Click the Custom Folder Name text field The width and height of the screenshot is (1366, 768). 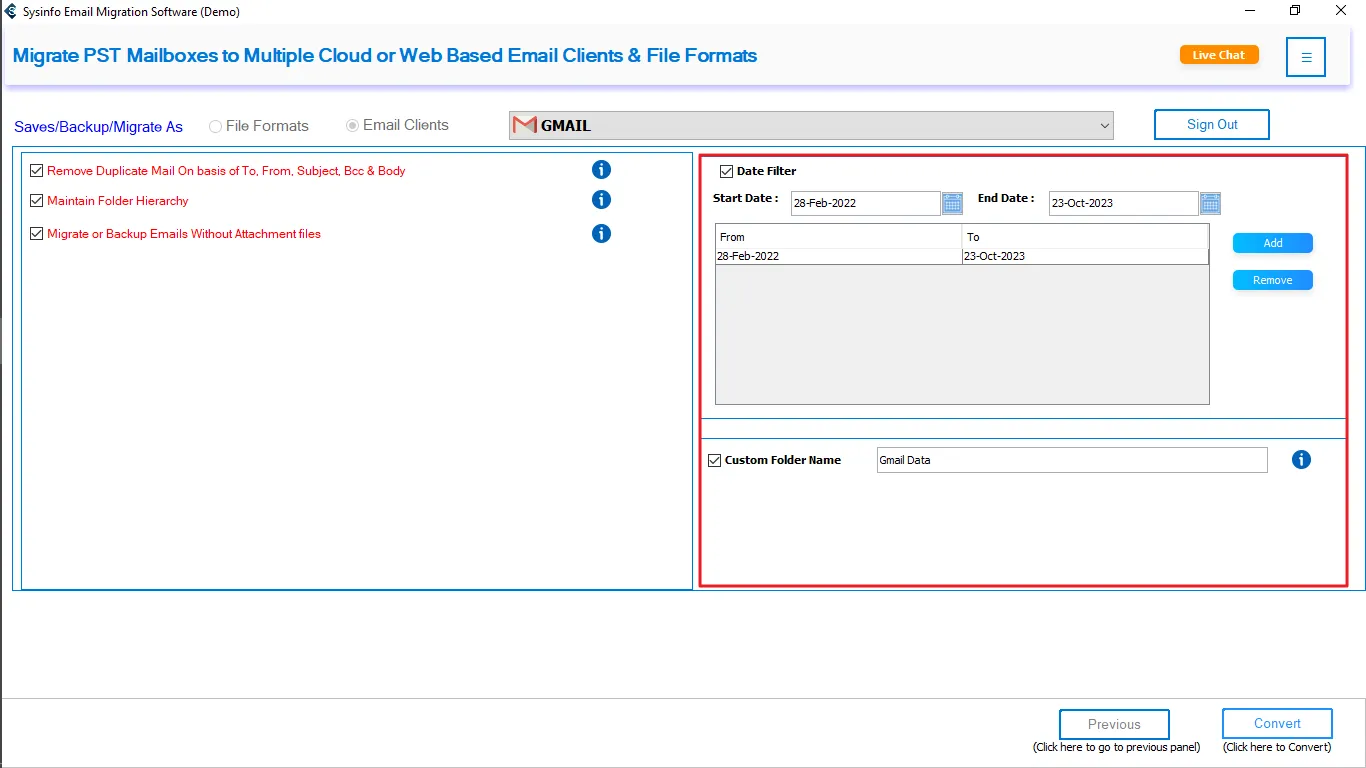pyautogui.click(x=1071, y=460)
